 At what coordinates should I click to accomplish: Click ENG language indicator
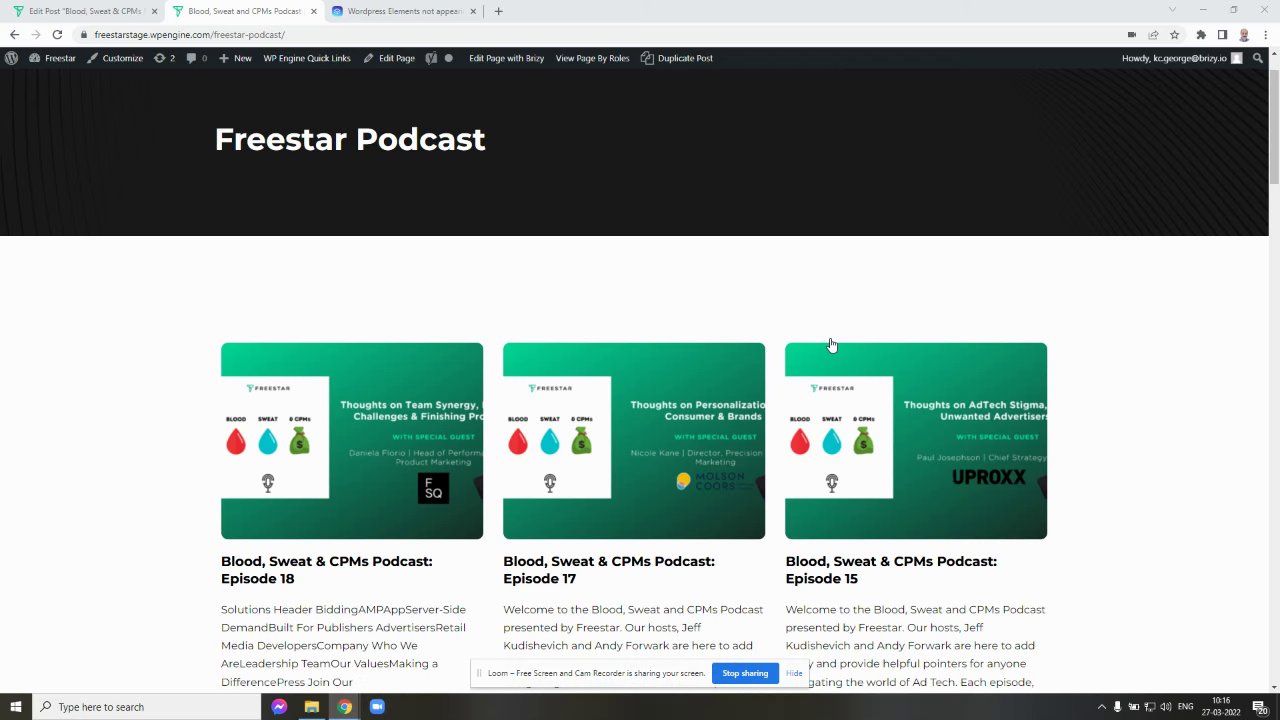1186,707
